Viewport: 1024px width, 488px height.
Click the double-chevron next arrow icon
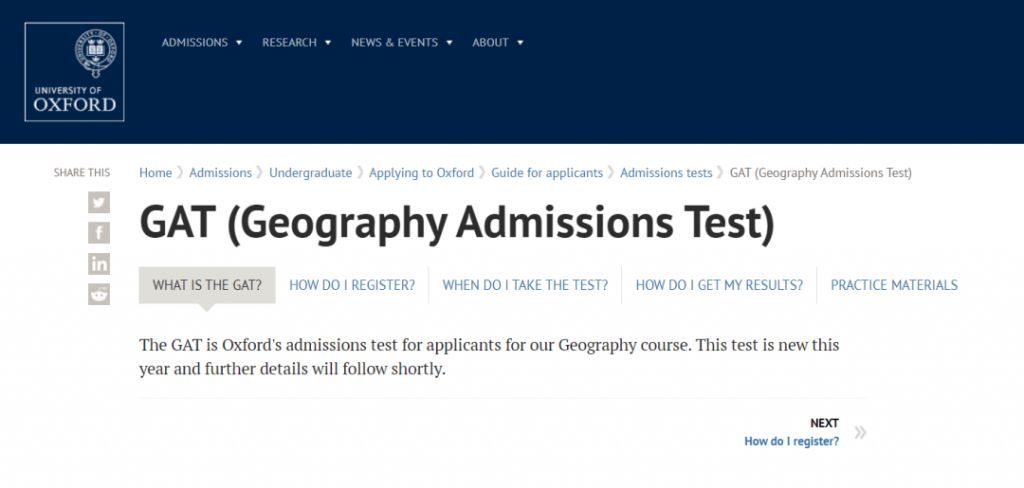click(860, 432)
